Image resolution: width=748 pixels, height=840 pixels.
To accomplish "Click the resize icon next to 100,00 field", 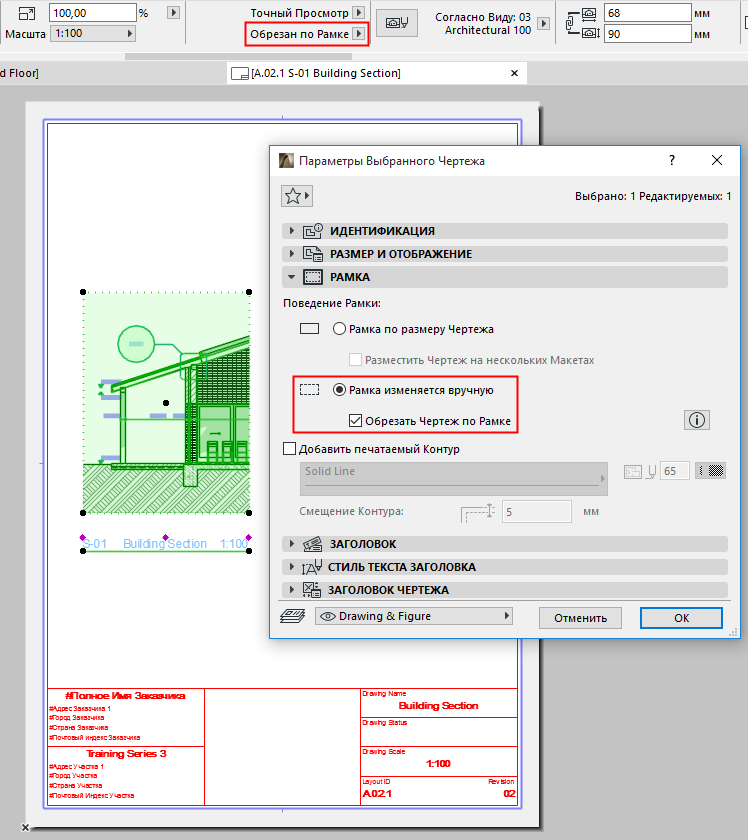I will point(27,13).
